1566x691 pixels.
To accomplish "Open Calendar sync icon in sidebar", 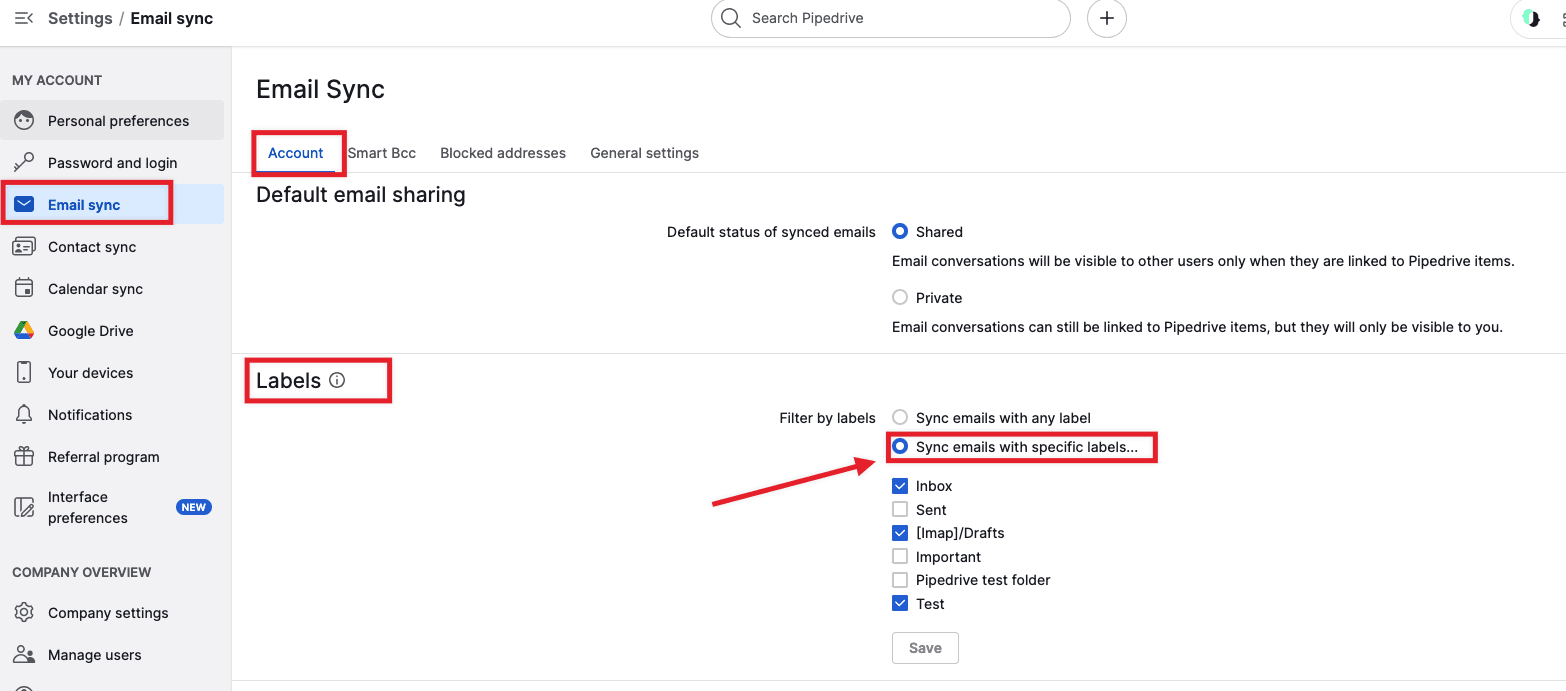I will (x=24, y=289).
